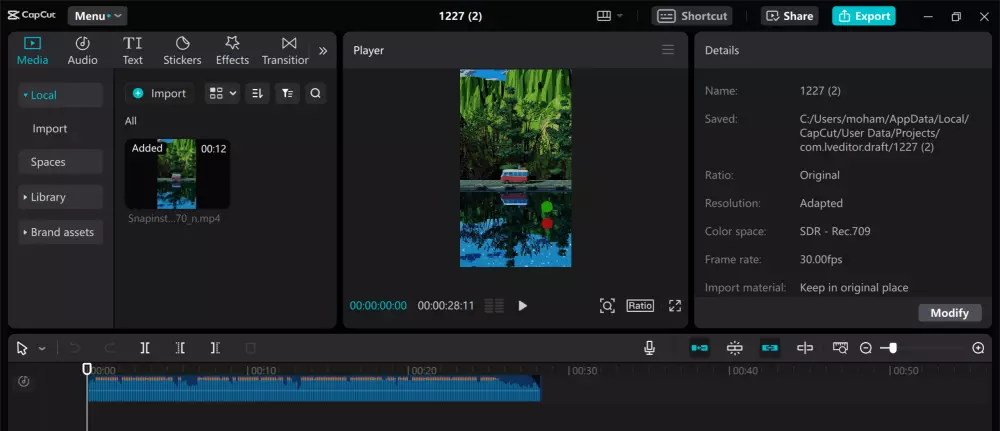
Task: Open the Stickers tab
Action: [x=182, y=51]
